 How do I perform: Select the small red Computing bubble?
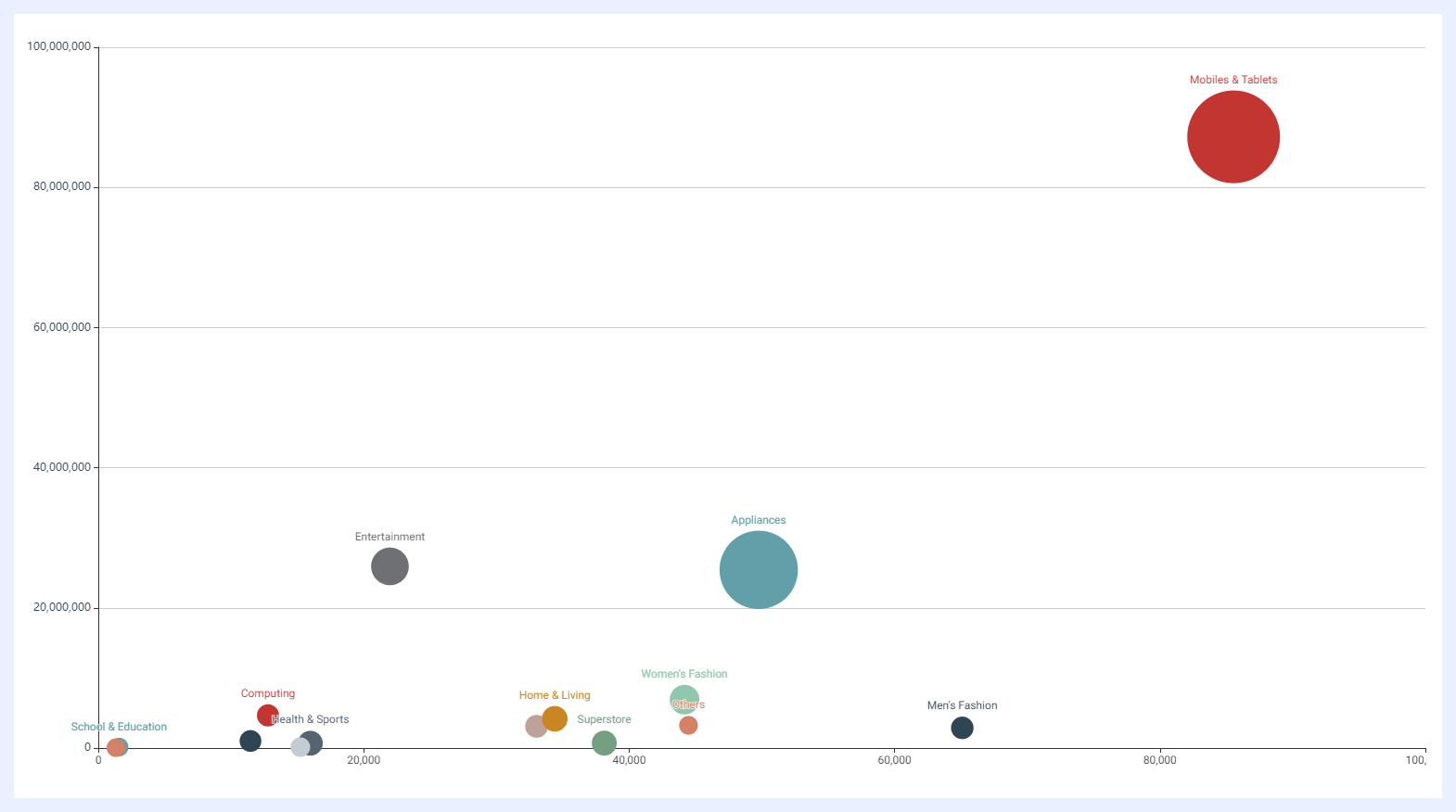tap(268, 716)
